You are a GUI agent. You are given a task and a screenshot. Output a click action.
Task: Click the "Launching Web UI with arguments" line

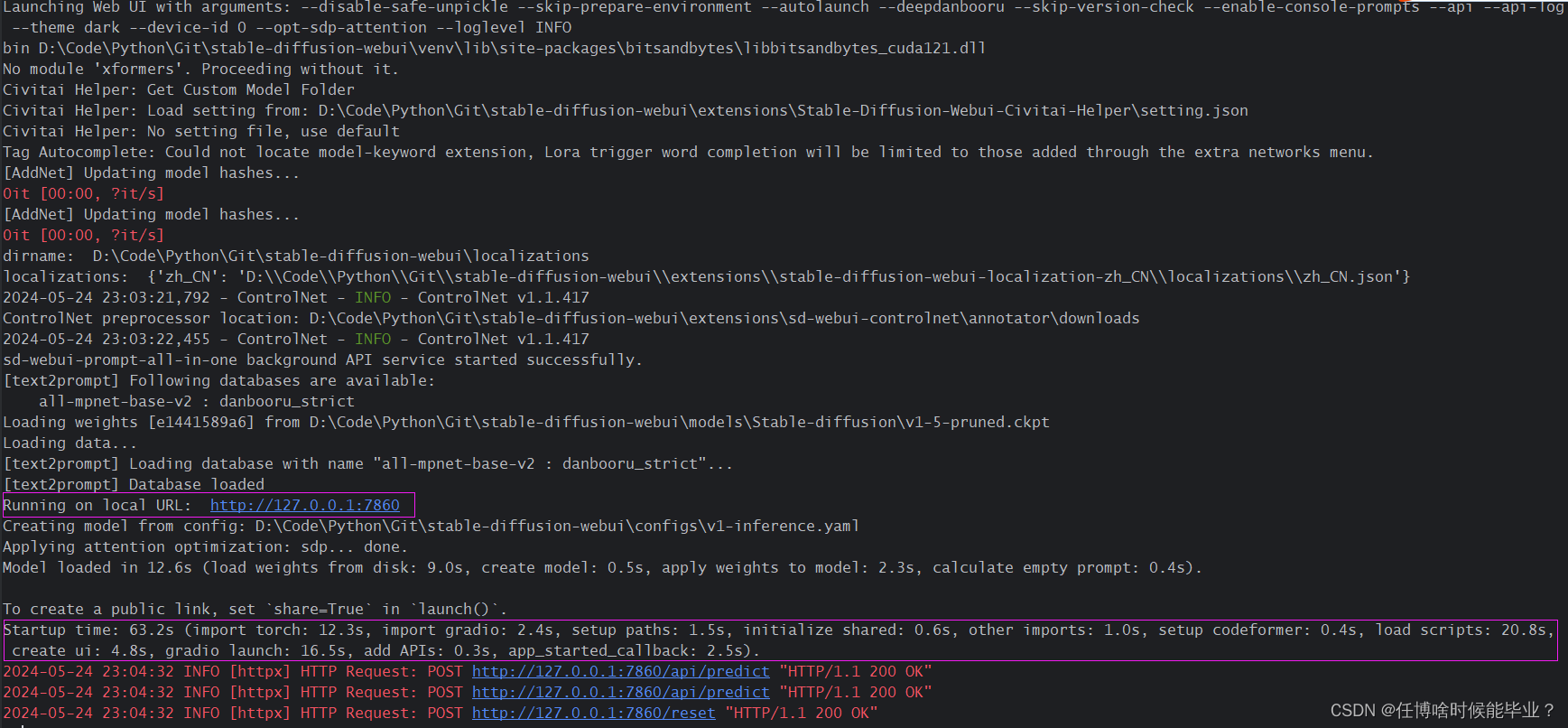pyautogui.click(x=784, y=7)
